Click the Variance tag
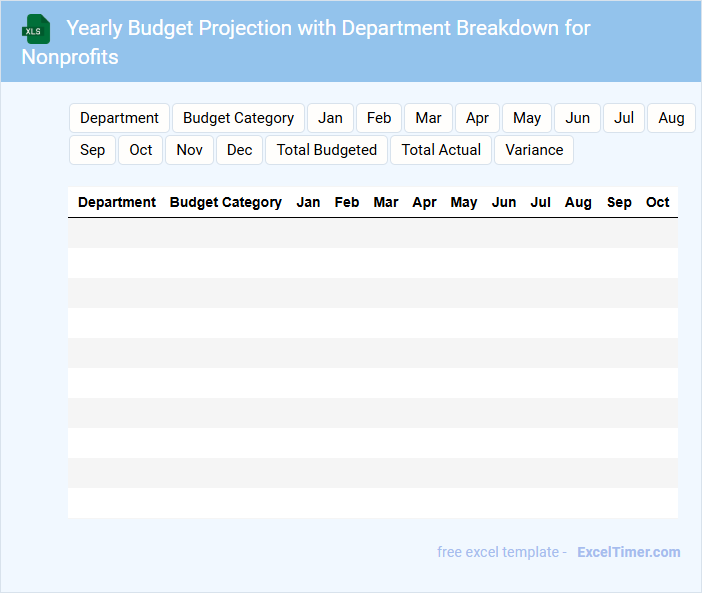The image size is (702, 593). tap(534, 150)
